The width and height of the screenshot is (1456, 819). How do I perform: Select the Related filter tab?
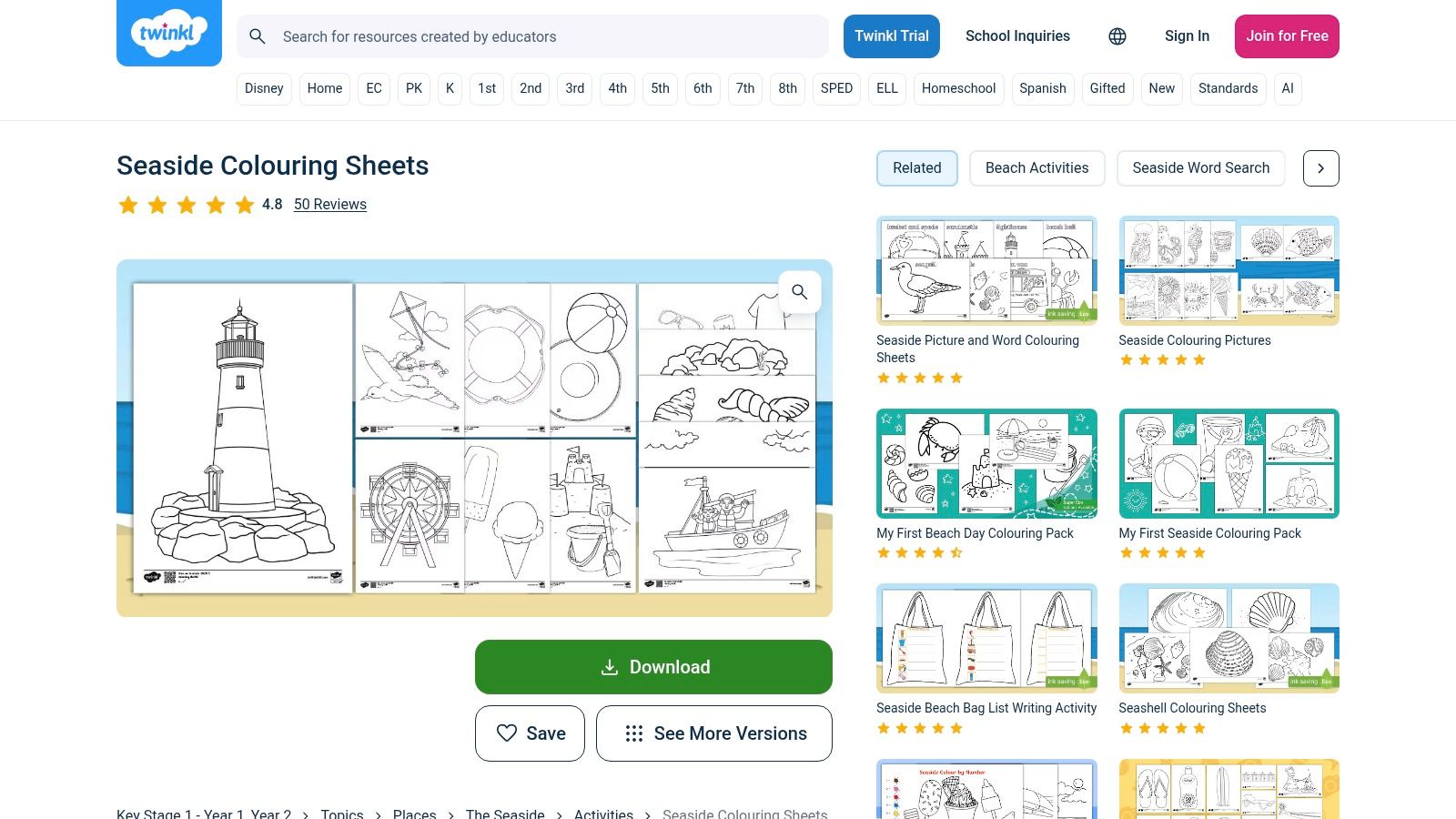tap(916, 167)
